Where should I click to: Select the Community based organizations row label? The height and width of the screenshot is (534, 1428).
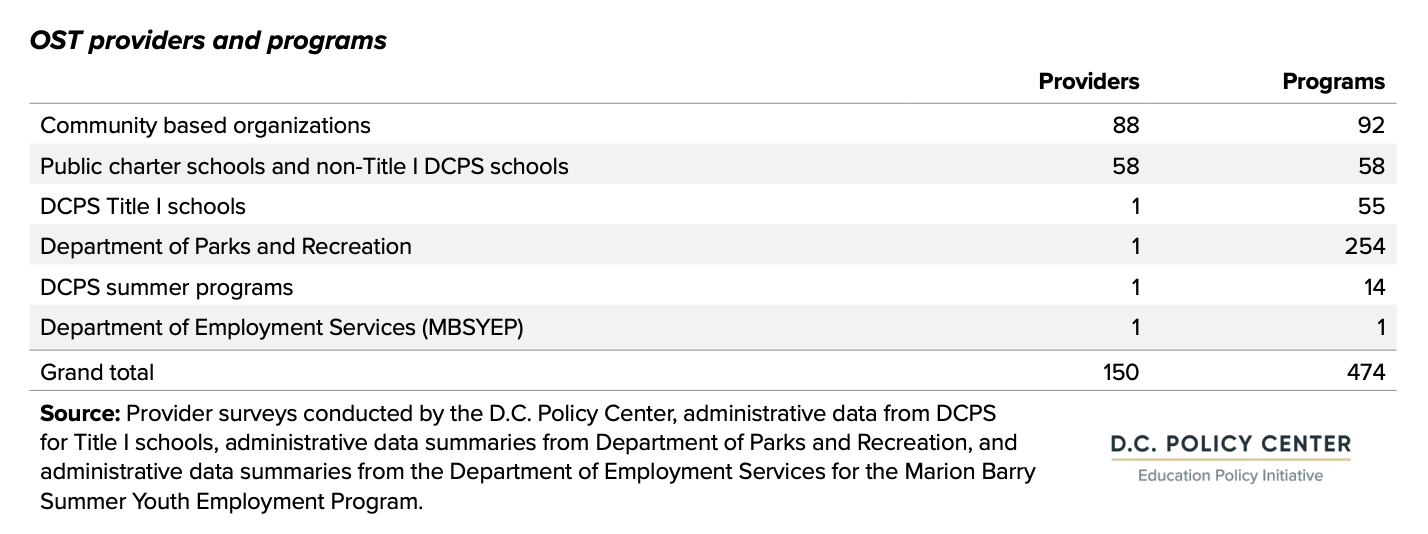[205, 125]
